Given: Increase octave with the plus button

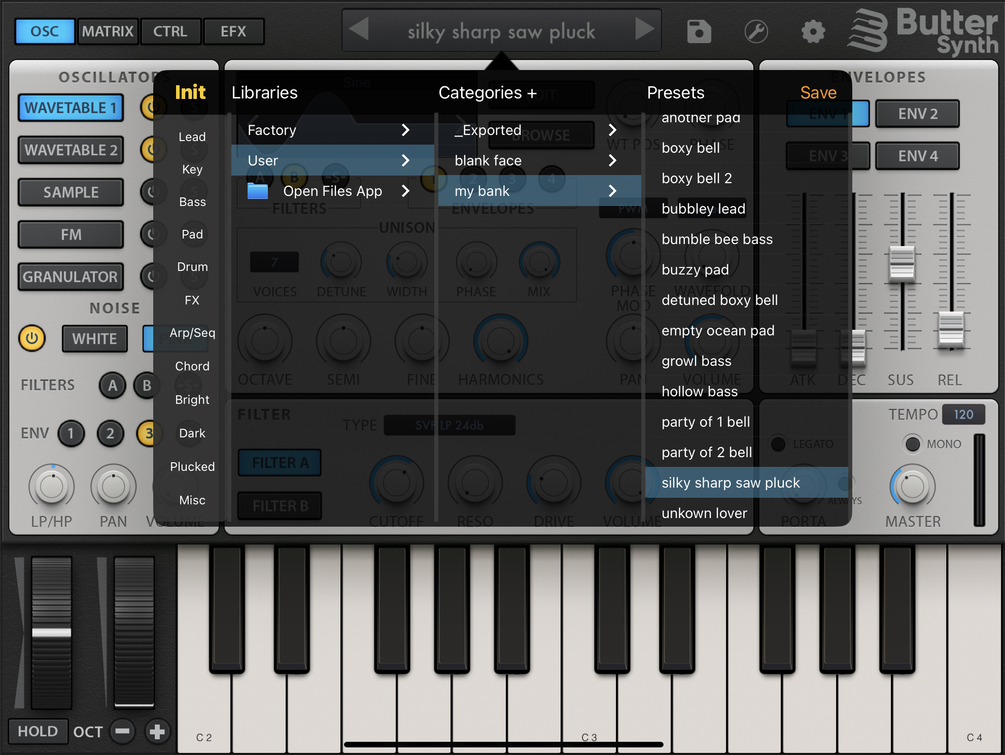Looking at the screenshot, I should click(x=157, y=731).
